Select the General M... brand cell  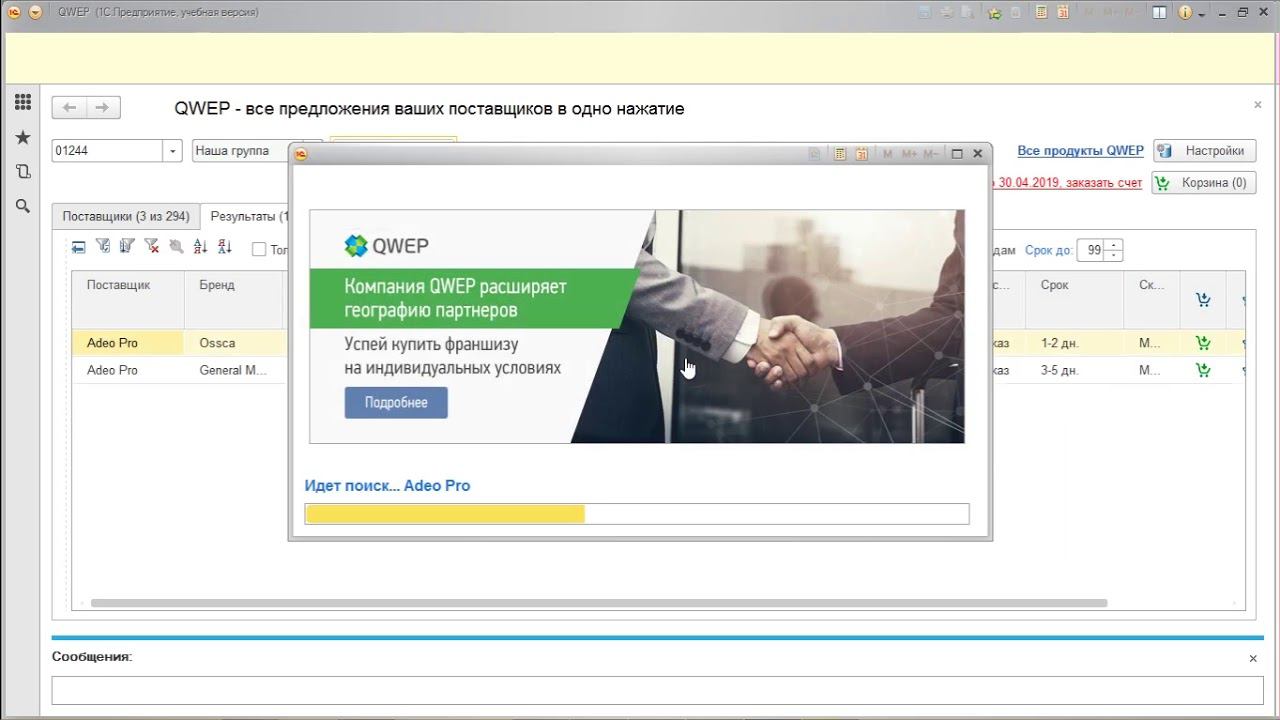[236, 370]
